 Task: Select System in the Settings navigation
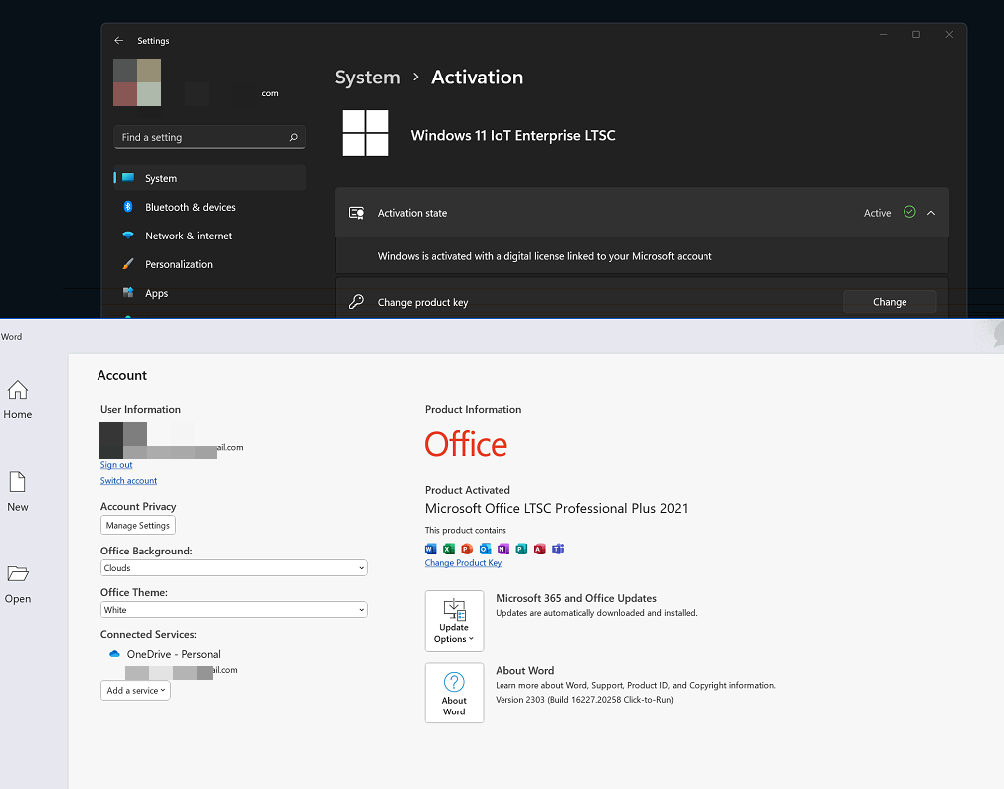pos(210,178)
